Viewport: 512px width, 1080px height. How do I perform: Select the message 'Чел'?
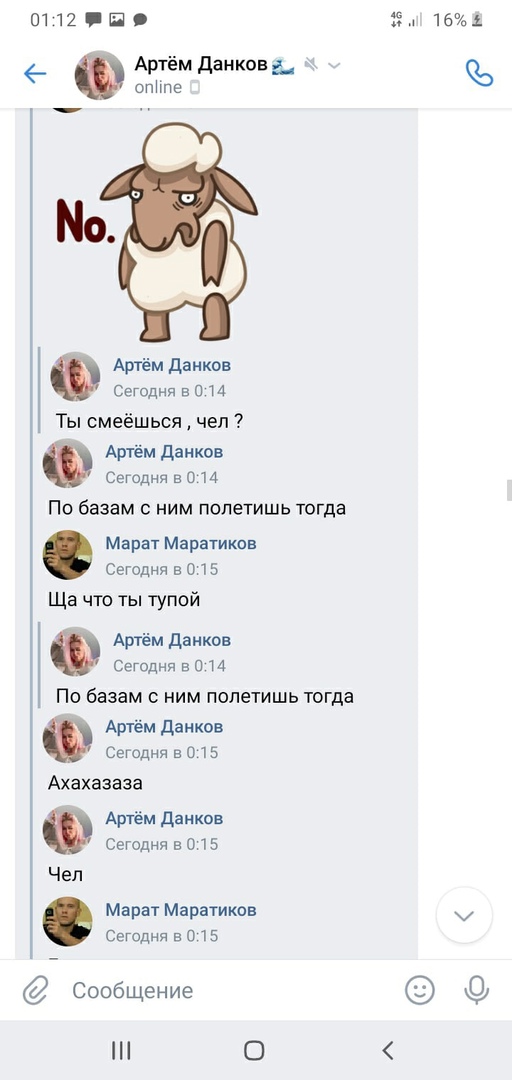coord(65,875)
